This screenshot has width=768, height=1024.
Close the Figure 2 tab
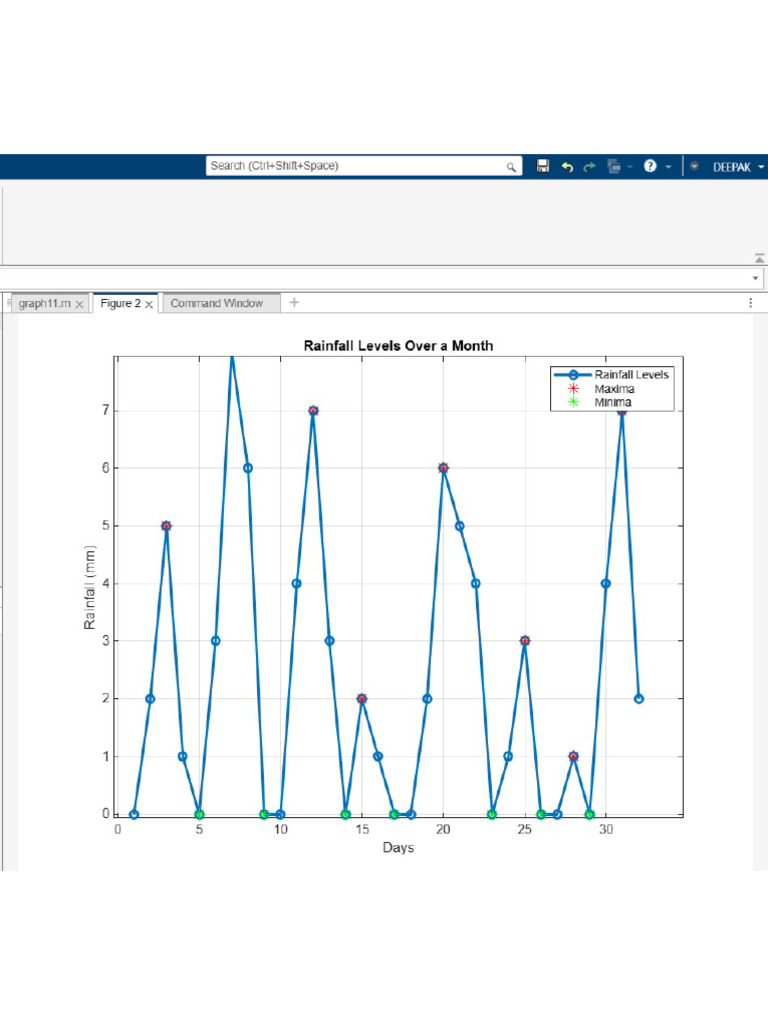pyautogui.click(x=149, y=304)
